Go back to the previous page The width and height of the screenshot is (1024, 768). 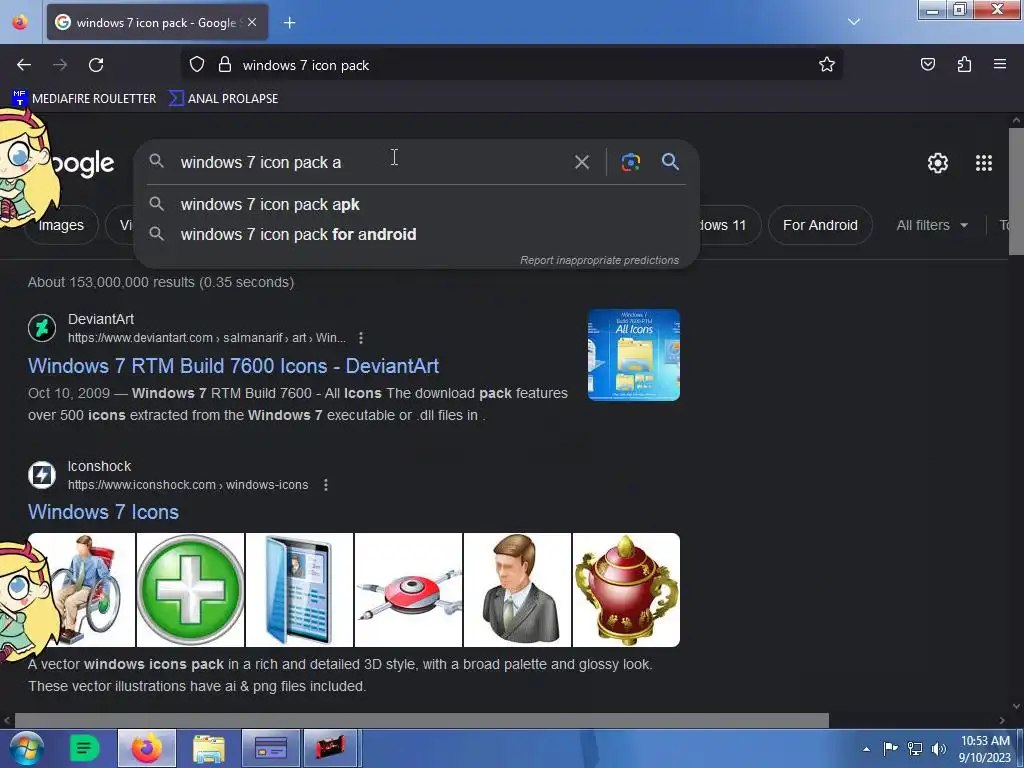pyautogui.click(x=24, y=65)
